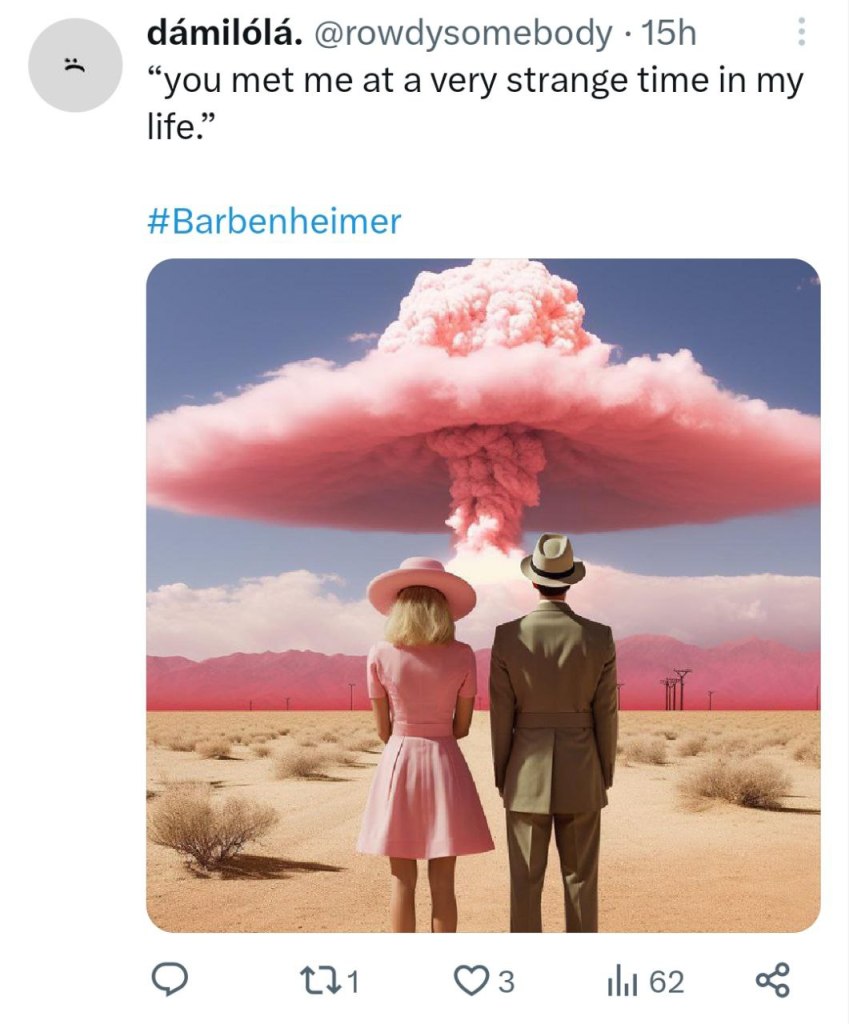
Task: Select the tweet text about strange time
Action: (475, 103)
